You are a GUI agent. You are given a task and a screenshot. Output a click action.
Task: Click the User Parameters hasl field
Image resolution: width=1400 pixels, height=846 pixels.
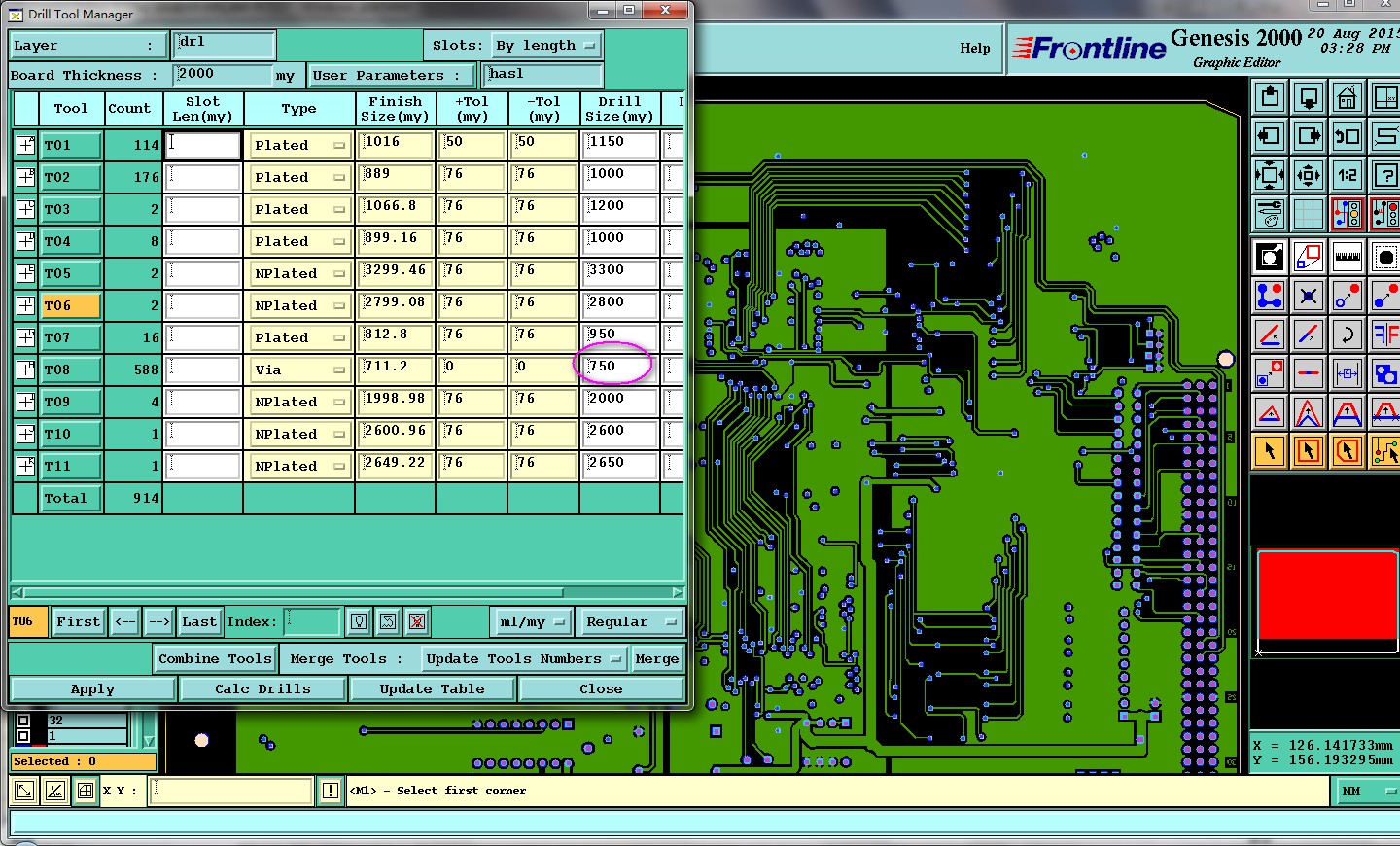tap(542, 74)
